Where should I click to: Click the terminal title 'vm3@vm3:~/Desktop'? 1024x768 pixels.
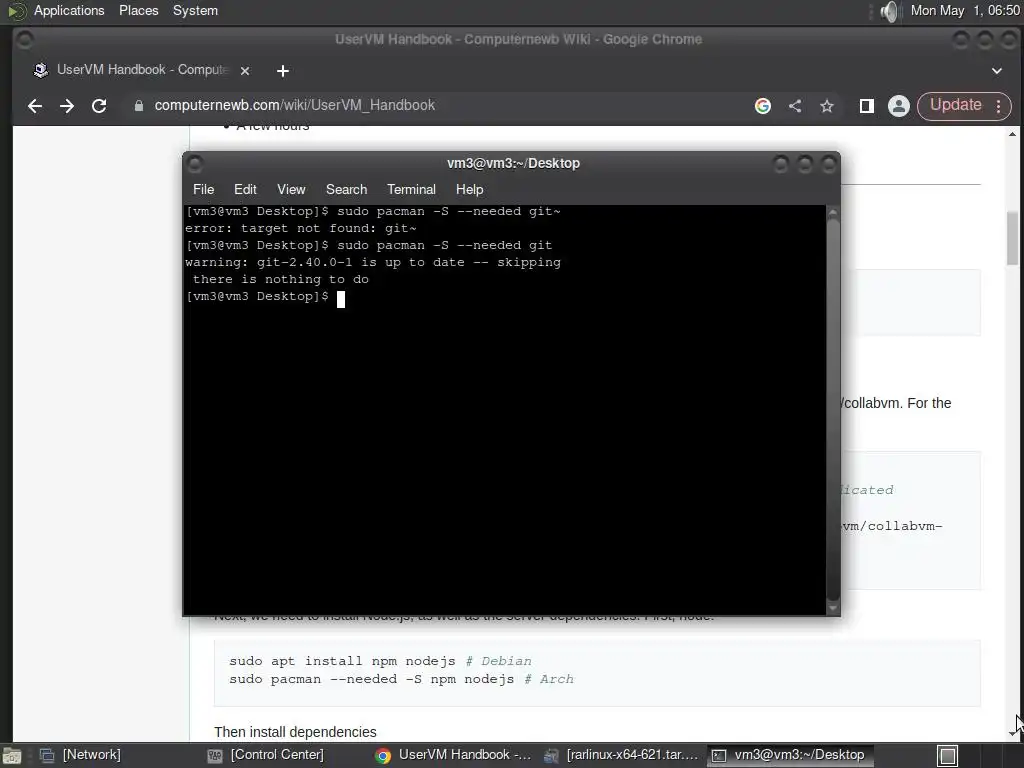click(513, 163)
